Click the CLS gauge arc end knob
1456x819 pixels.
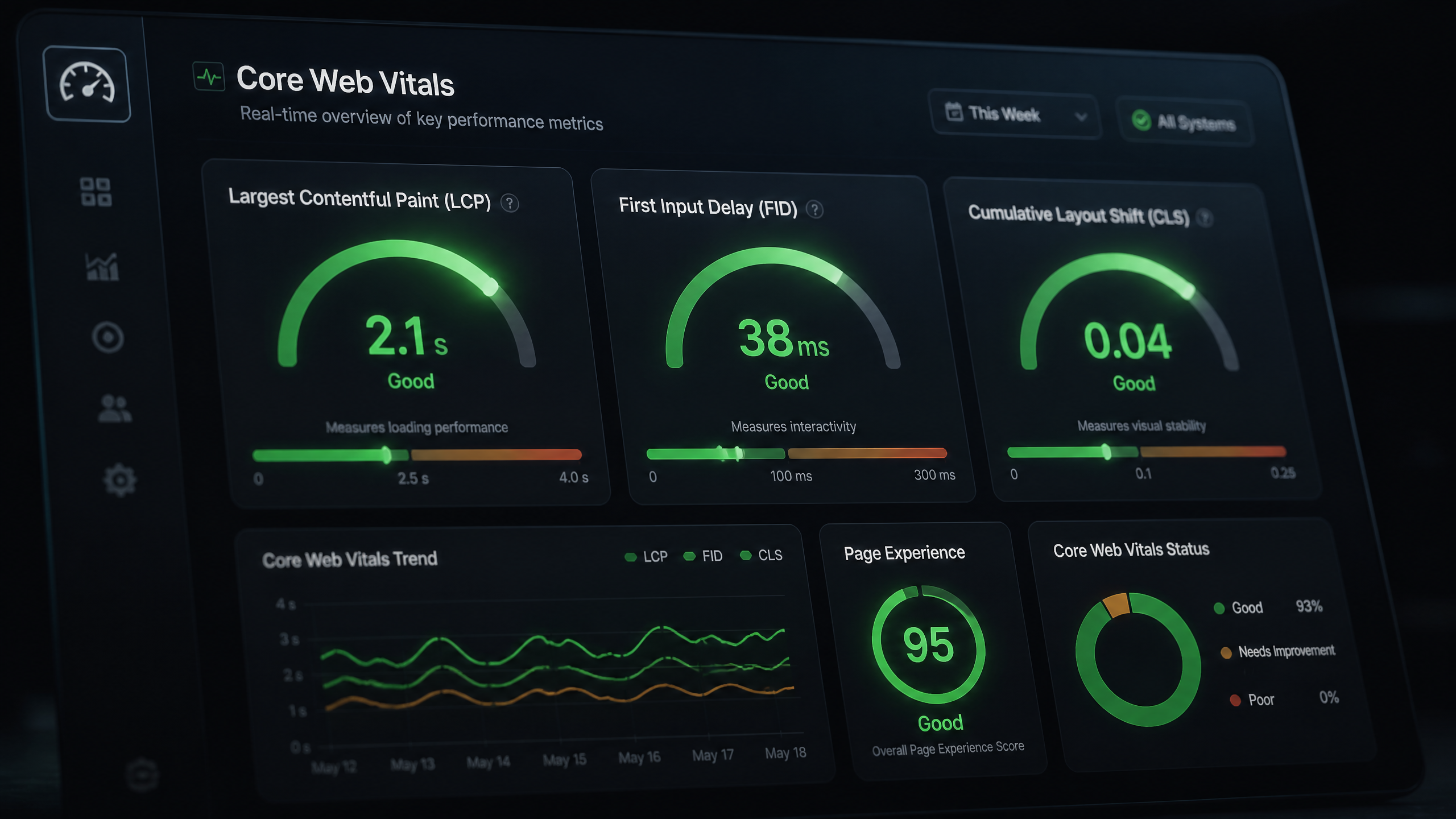(x=1187, y=291)
